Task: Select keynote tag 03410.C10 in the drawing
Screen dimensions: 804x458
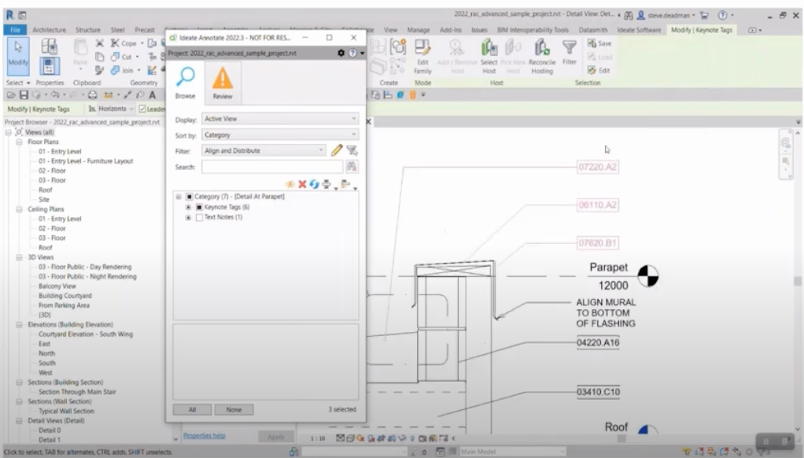Action: 598,392
